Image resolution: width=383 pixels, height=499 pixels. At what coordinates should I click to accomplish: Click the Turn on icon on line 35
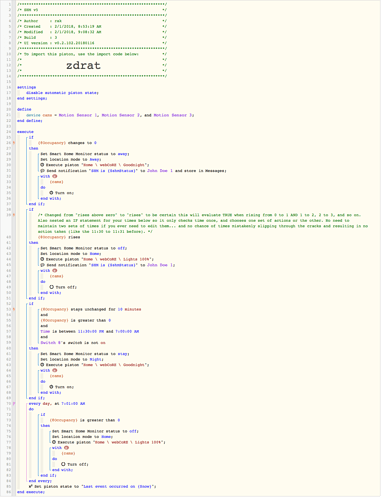tap(51, 193)
